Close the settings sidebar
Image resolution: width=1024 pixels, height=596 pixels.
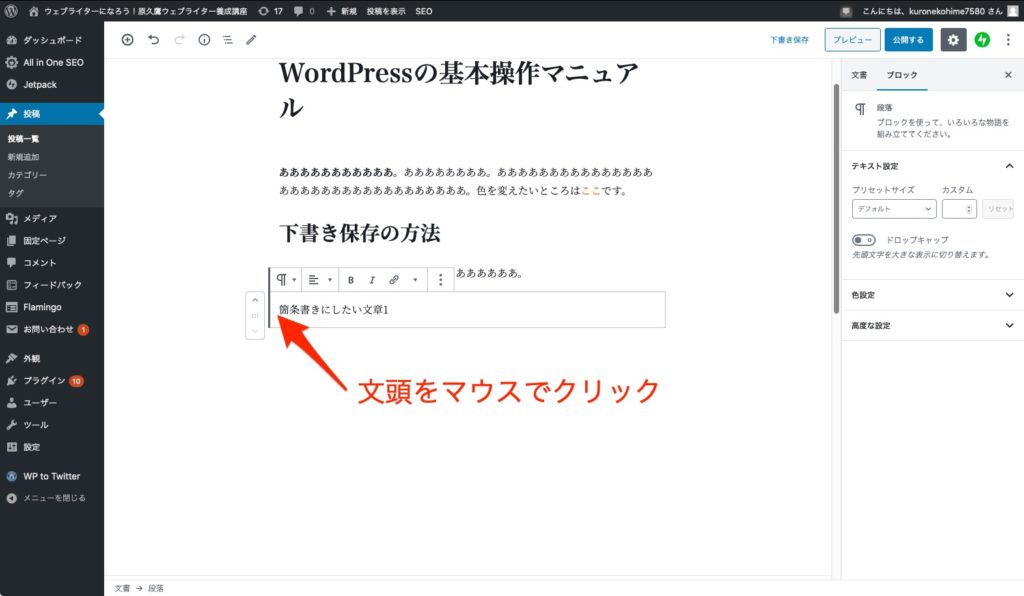(1008, 75)
